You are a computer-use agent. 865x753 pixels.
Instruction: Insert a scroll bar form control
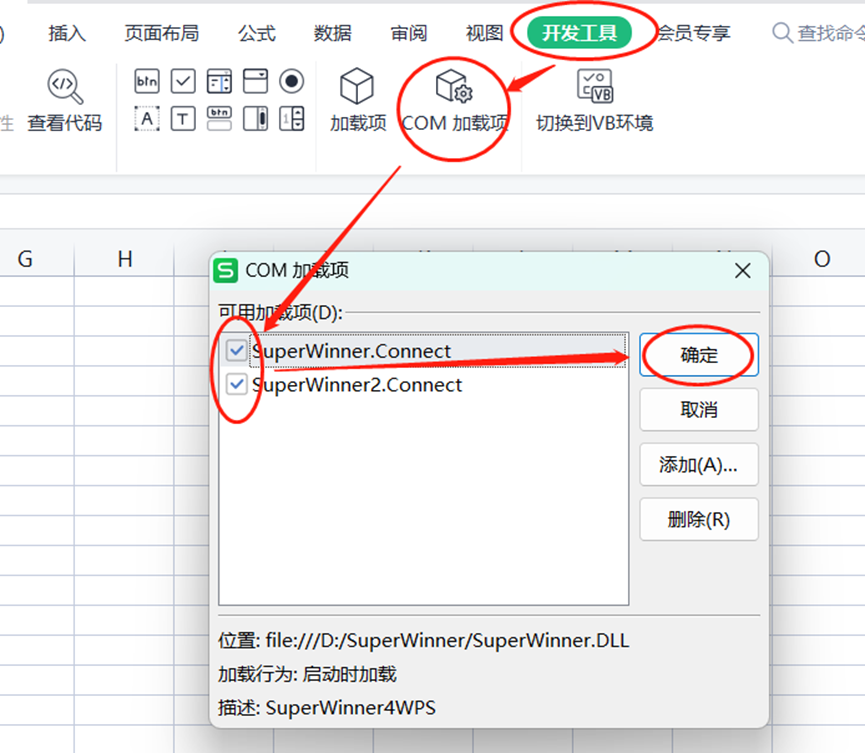pos(255,119)
